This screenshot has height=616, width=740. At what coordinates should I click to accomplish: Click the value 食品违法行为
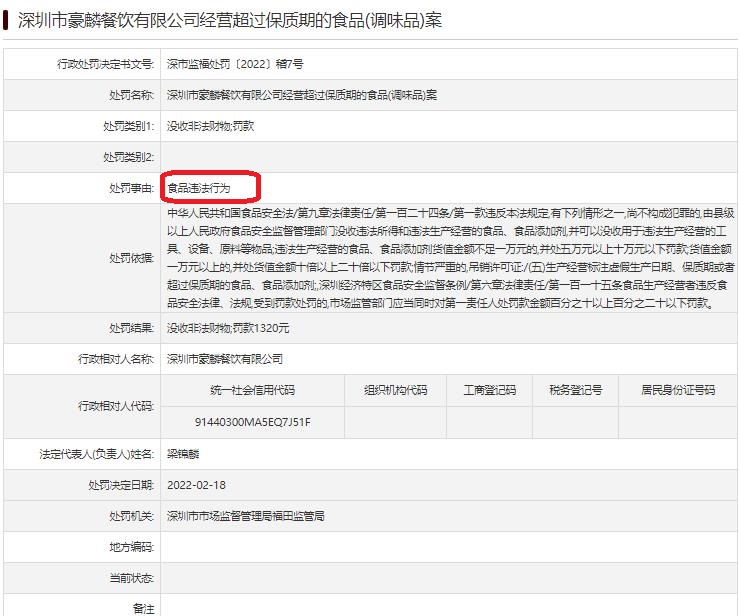(x=199, y=188)
